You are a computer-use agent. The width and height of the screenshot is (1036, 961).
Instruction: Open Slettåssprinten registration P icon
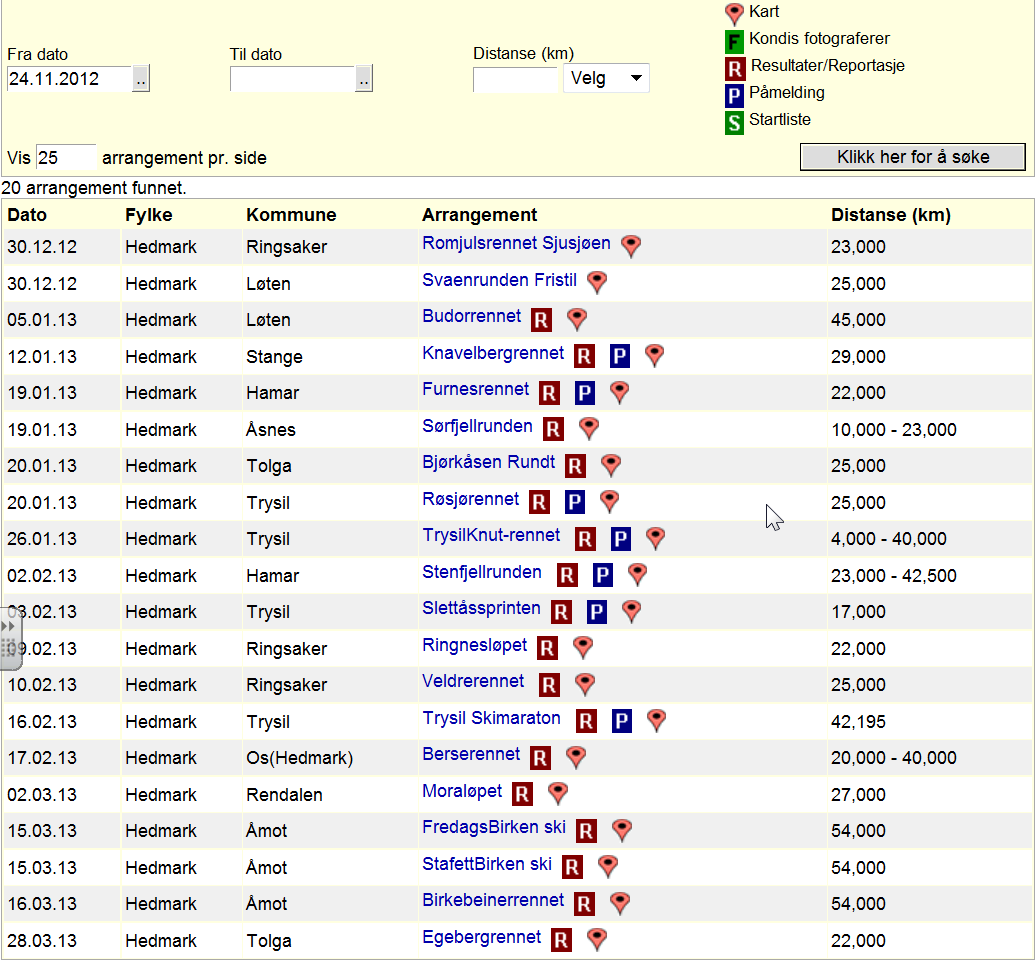[597, 611]
